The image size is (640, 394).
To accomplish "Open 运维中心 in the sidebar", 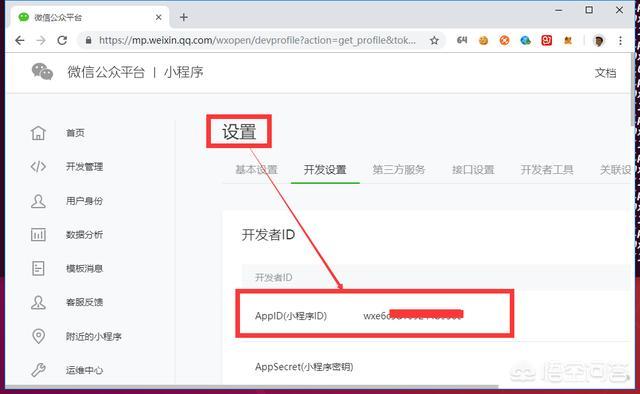I will pyautogui.click(x=84, y=370).
